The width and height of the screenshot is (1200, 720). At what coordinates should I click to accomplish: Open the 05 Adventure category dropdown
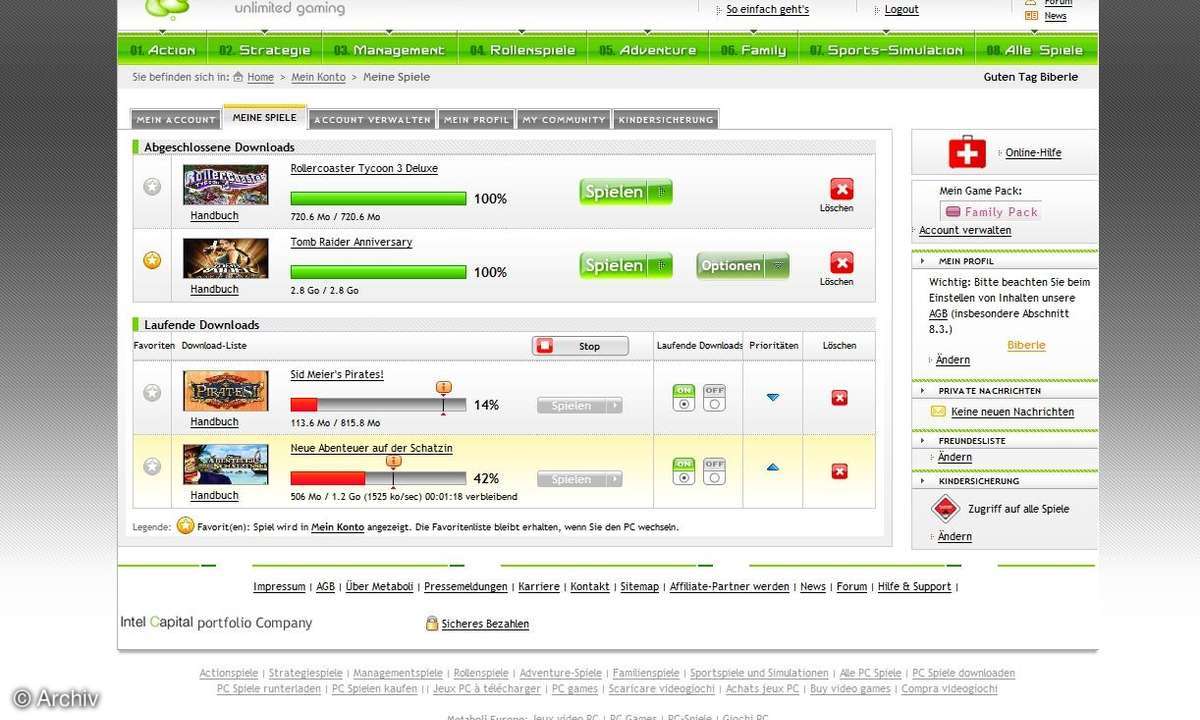coord(648,49)
